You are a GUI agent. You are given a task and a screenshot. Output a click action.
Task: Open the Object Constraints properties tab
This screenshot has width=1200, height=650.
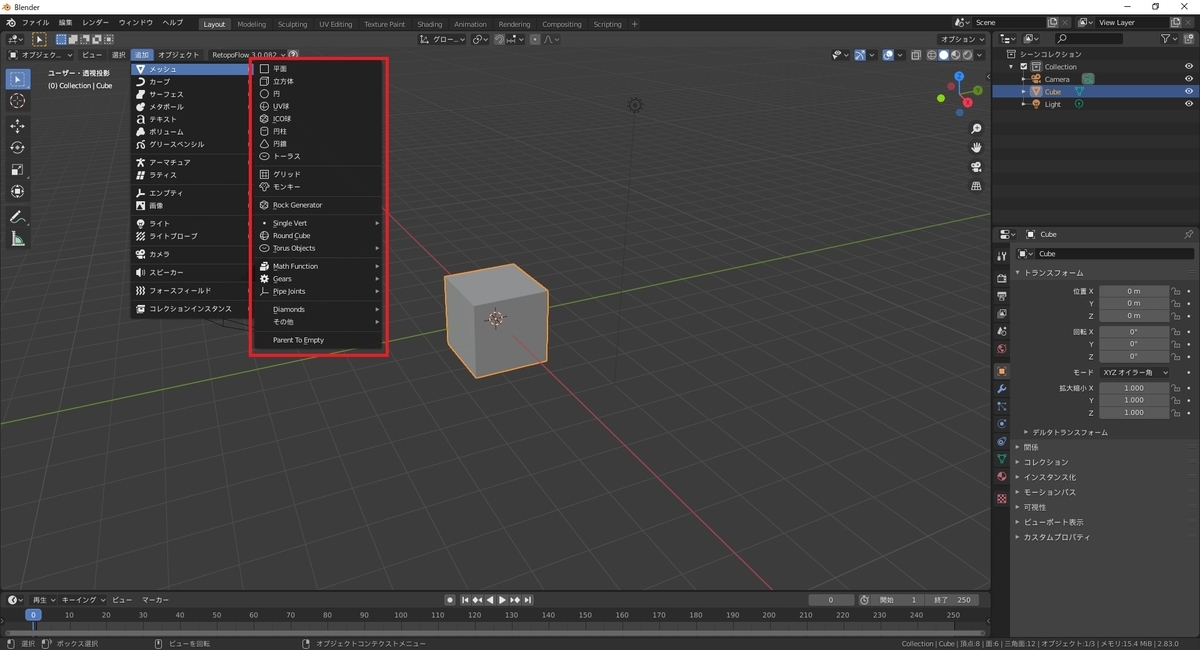1002,441
